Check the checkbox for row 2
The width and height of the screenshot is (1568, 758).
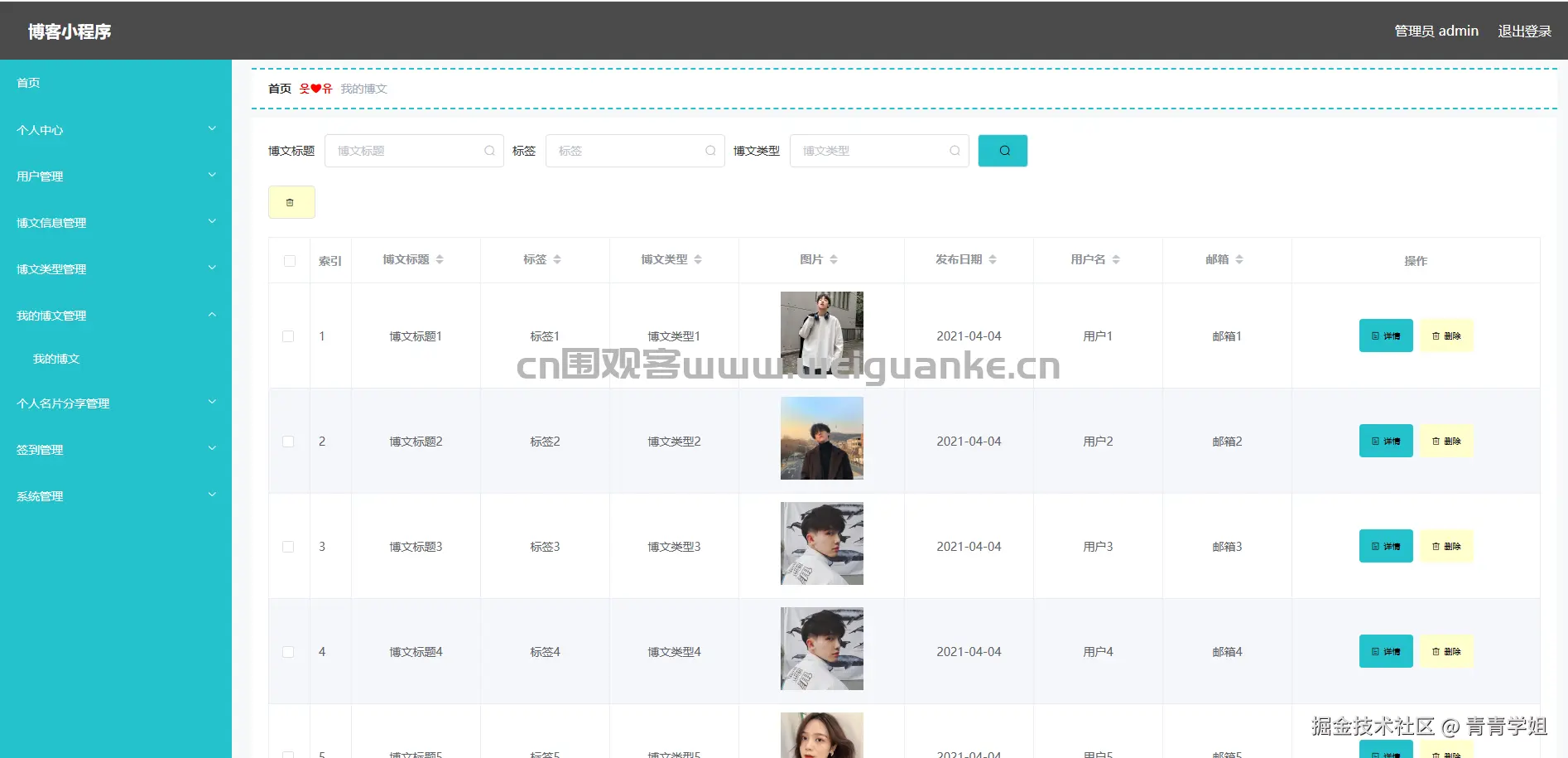click(x=288, y=442)
